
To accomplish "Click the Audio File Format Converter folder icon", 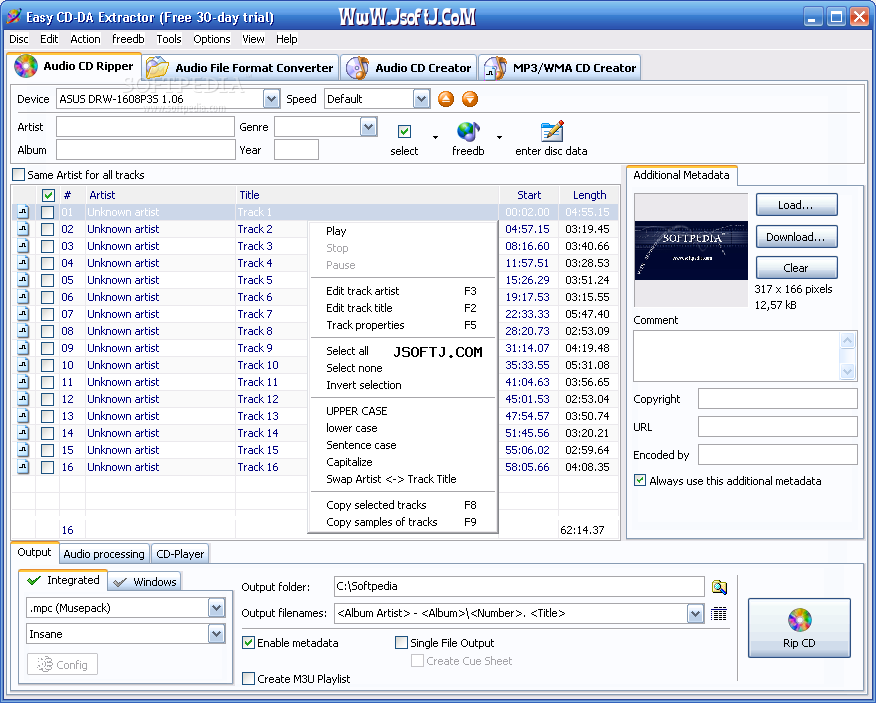I will (x=157, y=68).
